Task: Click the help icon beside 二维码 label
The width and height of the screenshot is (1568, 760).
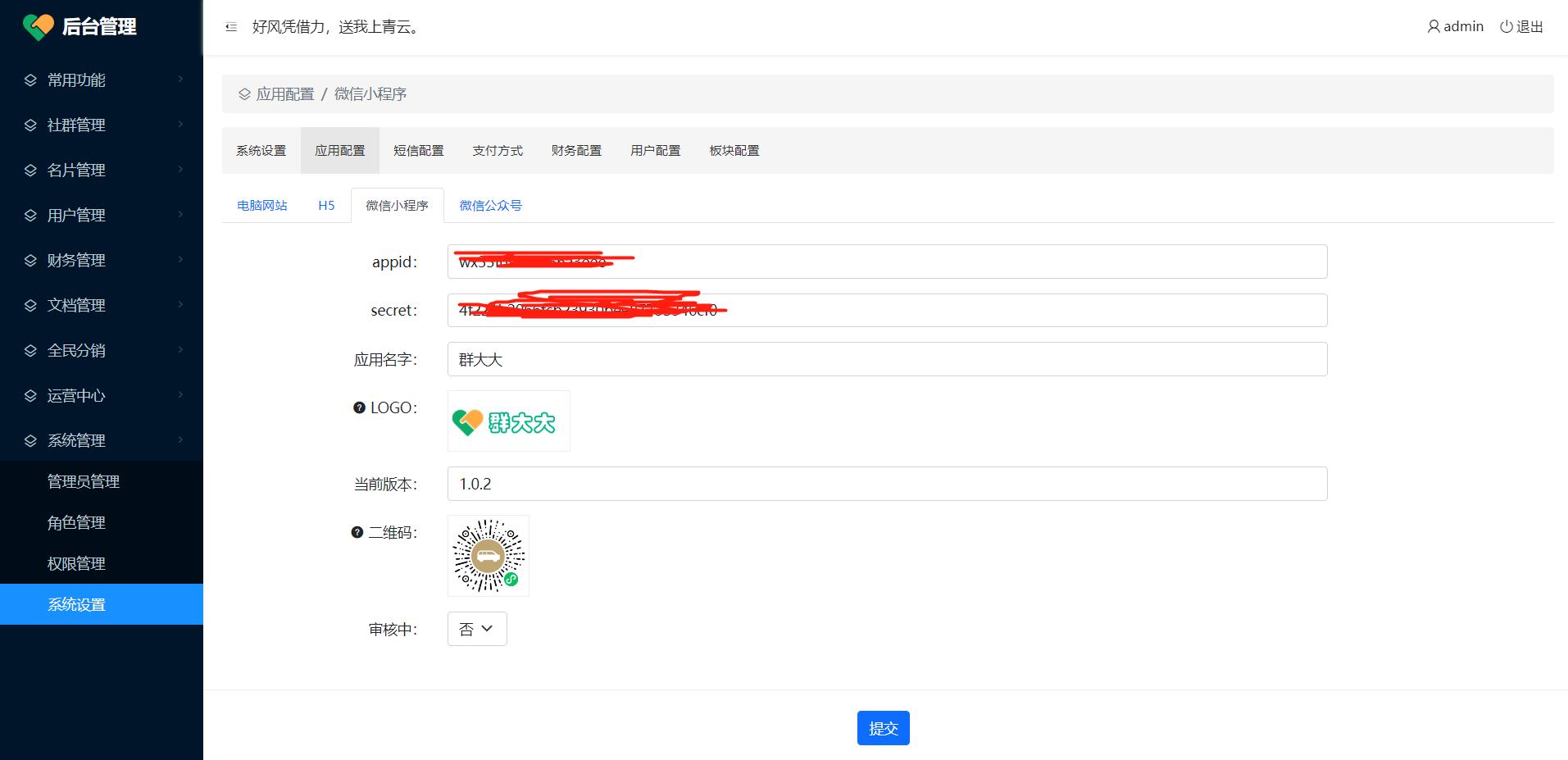Action: click(357, 532)
